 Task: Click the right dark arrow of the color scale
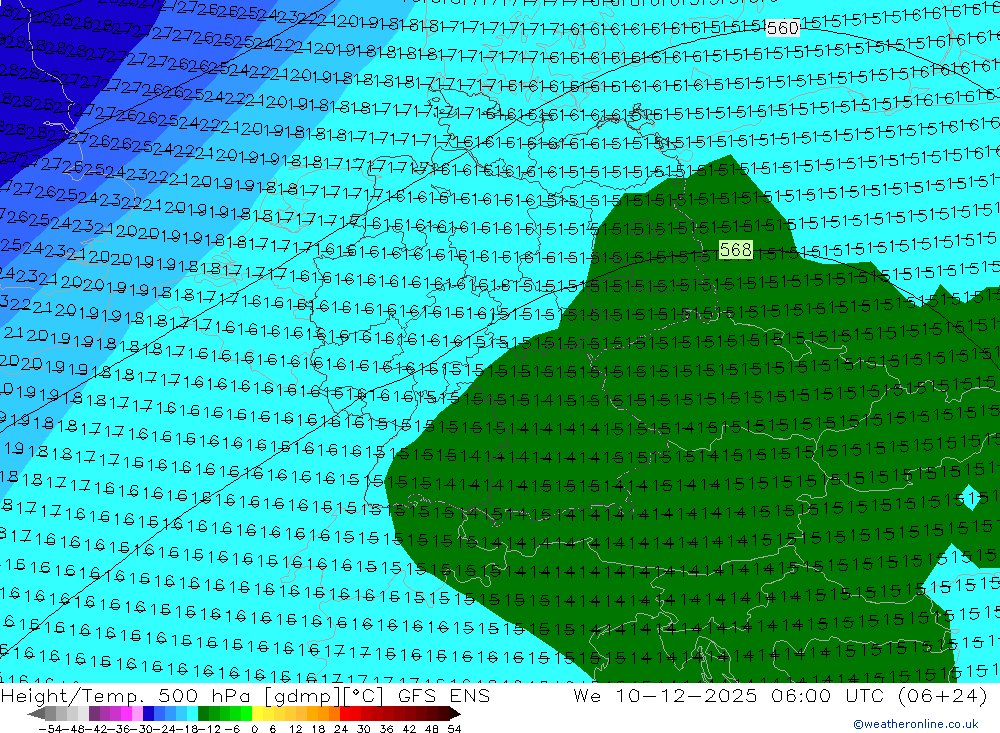[x=454, y=714]
